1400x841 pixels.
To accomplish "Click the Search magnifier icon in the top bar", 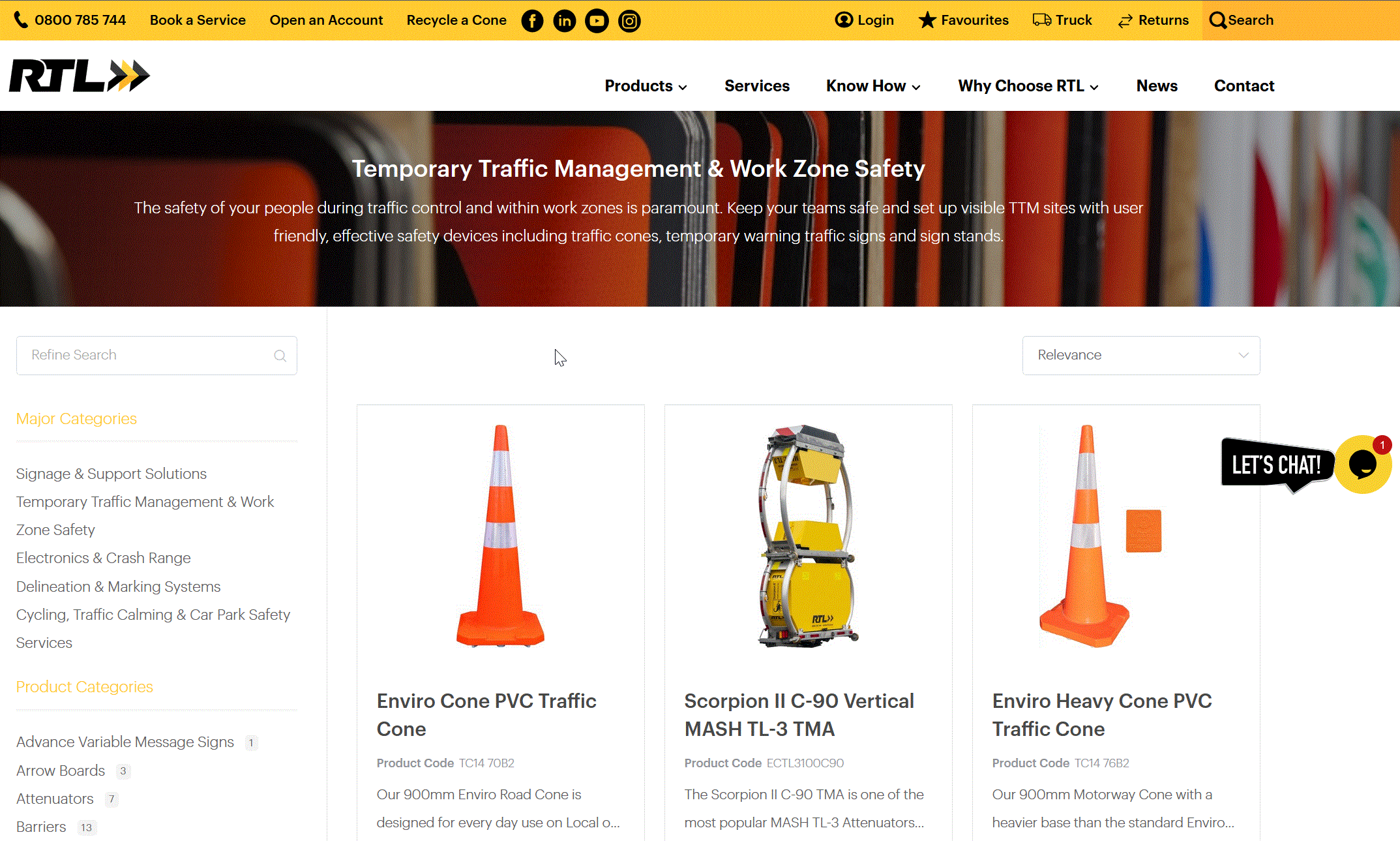I will [1217, 20].
